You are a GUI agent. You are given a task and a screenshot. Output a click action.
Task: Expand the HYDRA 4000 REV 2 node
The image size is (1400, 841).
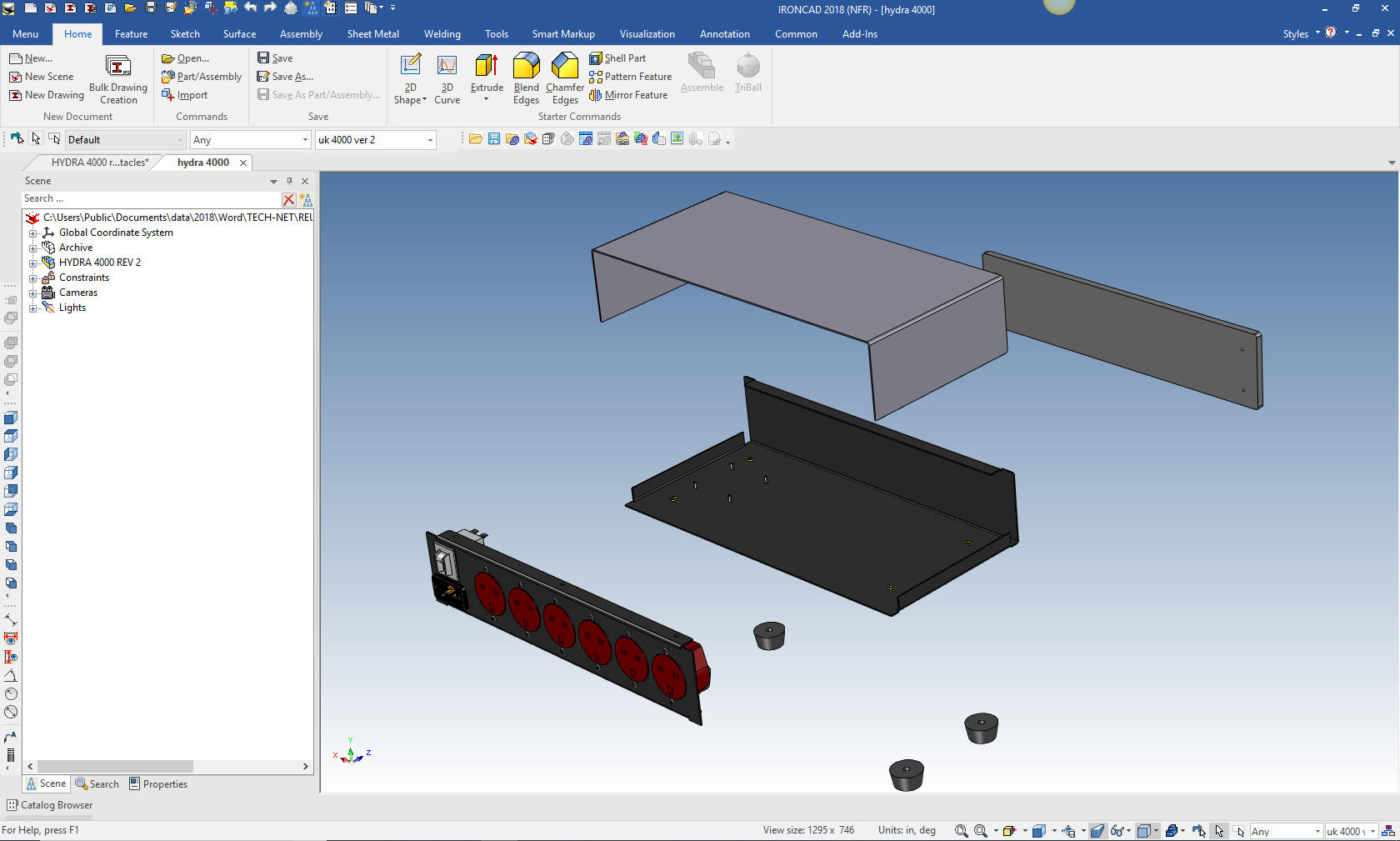click(x=33, y=263)
